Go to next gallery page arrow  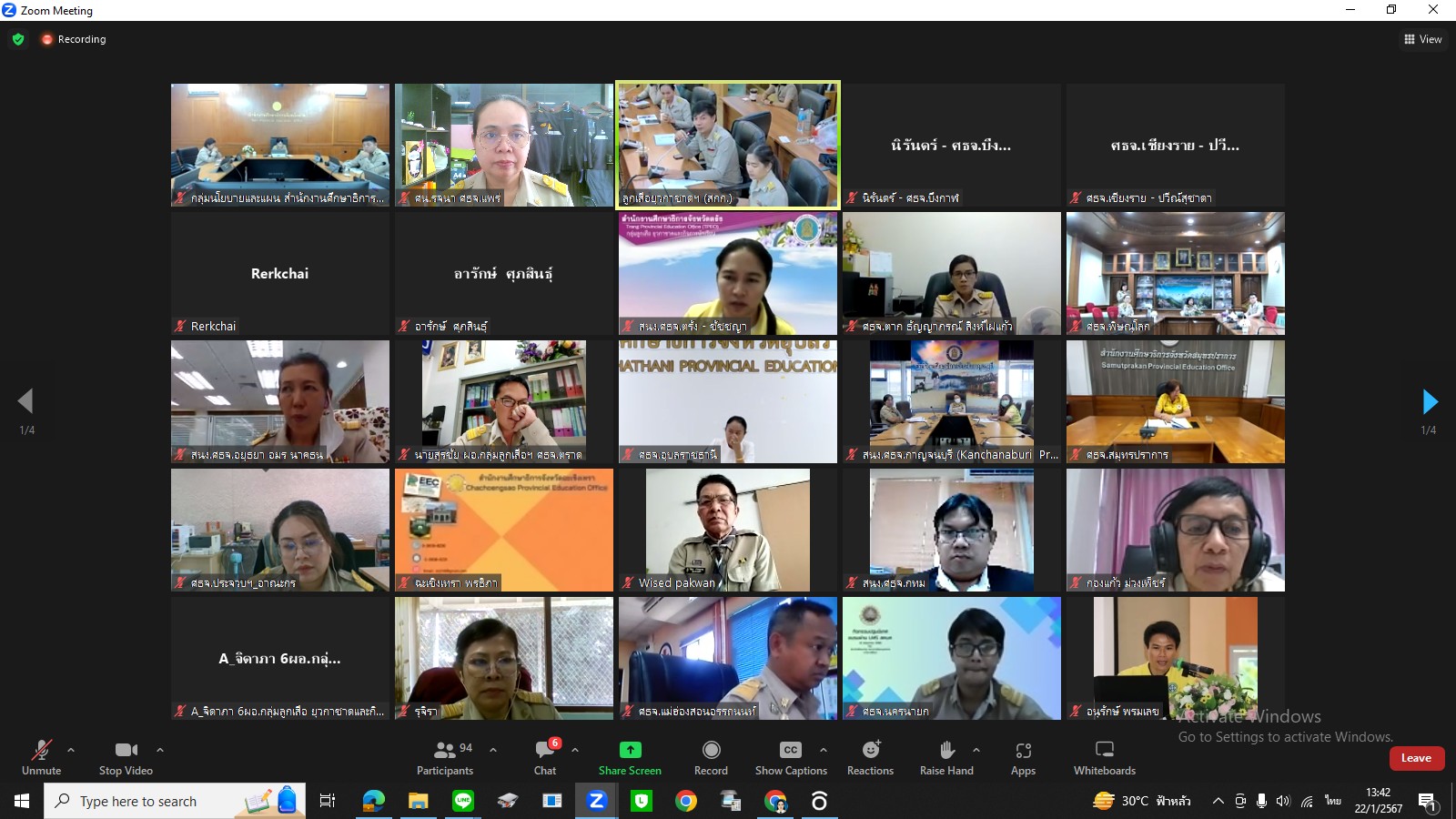1430,401
